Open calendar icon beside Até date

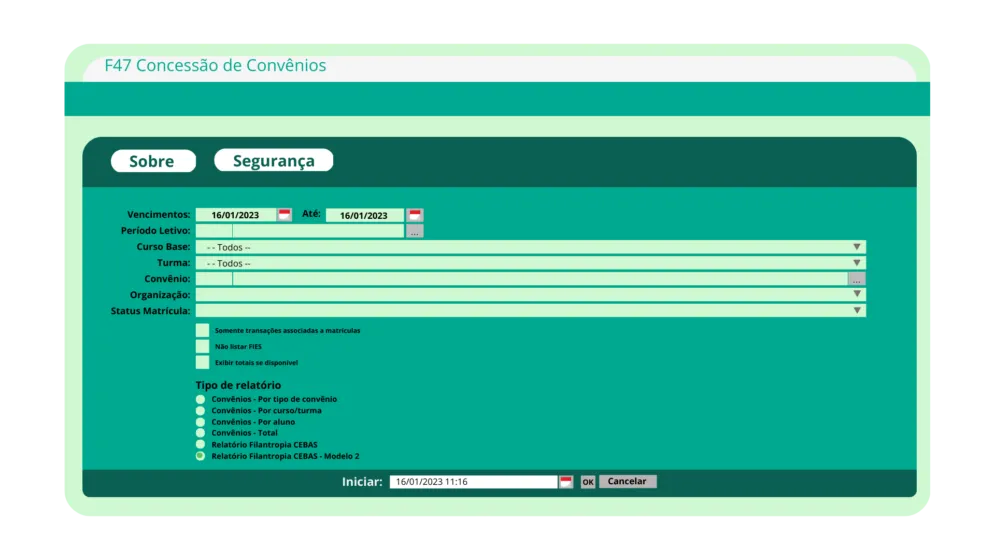[x=415, y=215]
